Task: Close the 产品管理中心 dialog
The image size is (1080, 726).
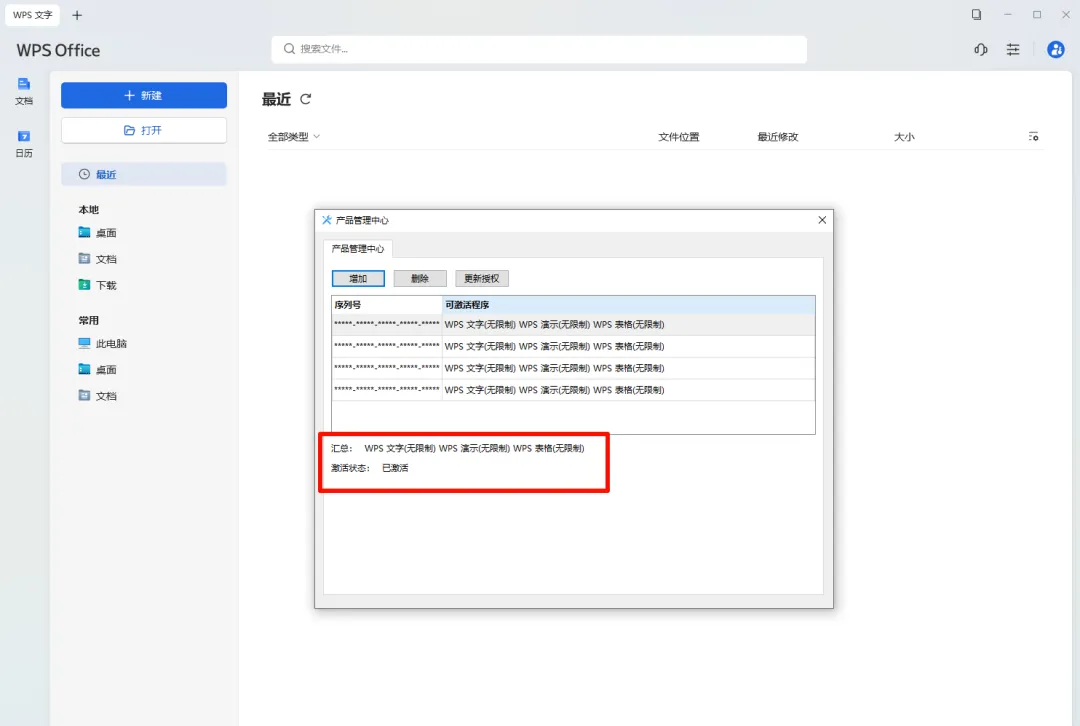Action: [x=822, y=220]
